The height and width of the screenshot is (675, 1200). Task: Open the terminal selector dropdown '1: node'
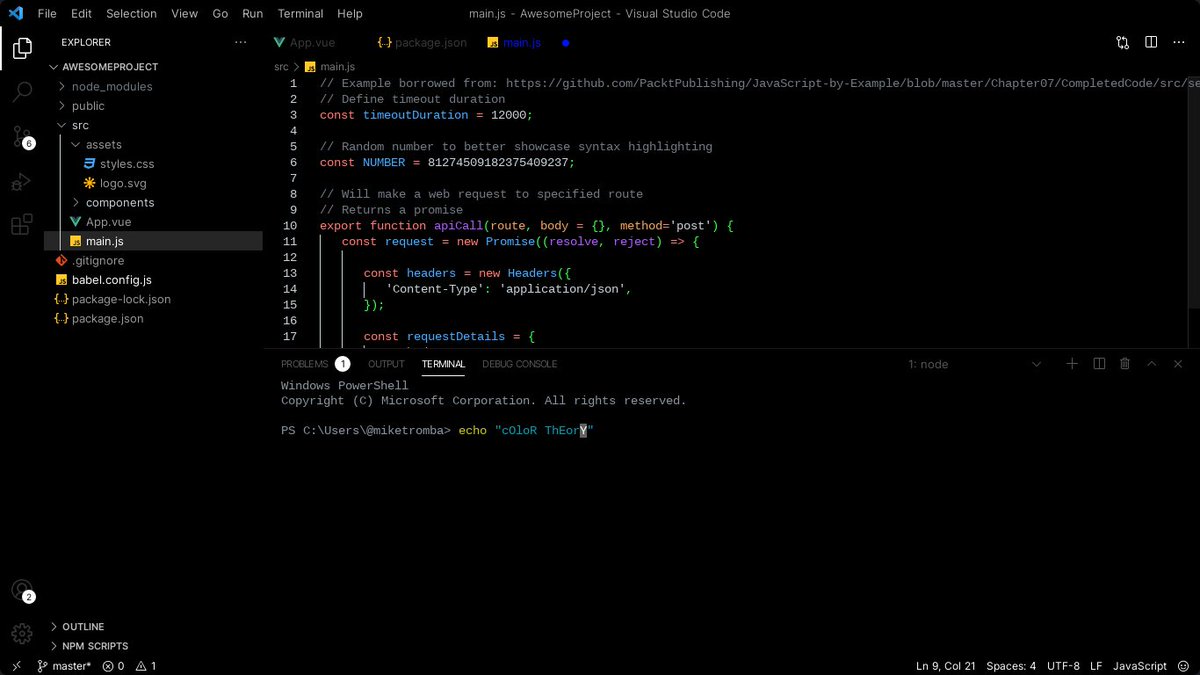(975, 364)
